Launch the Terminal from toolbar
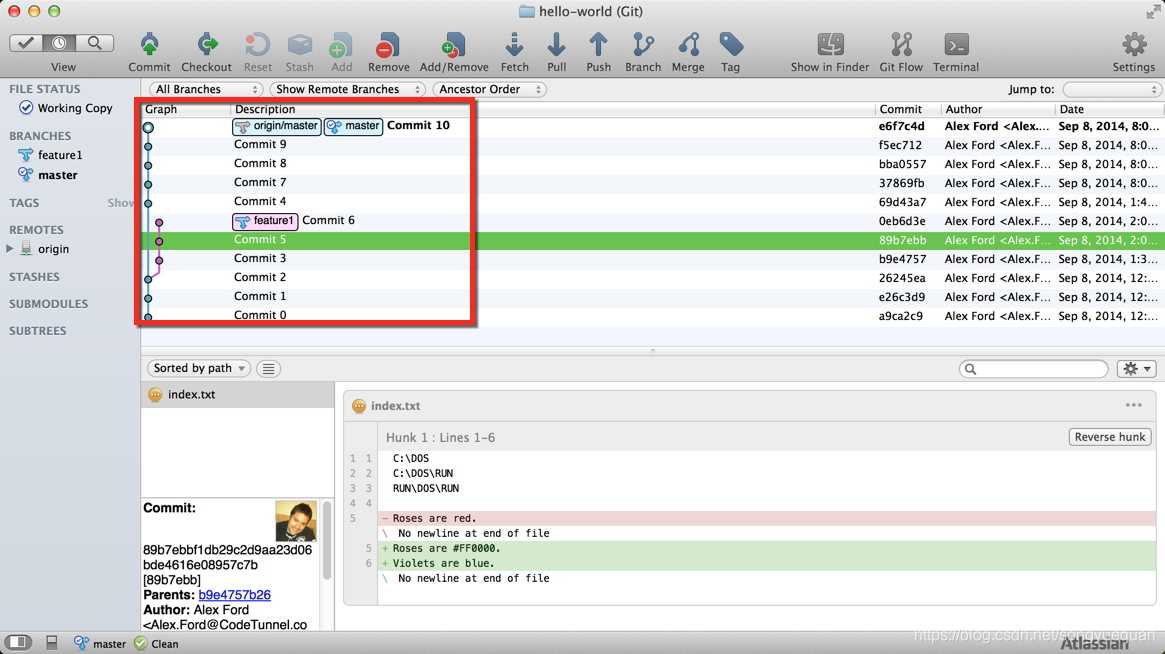 point(956,45)
